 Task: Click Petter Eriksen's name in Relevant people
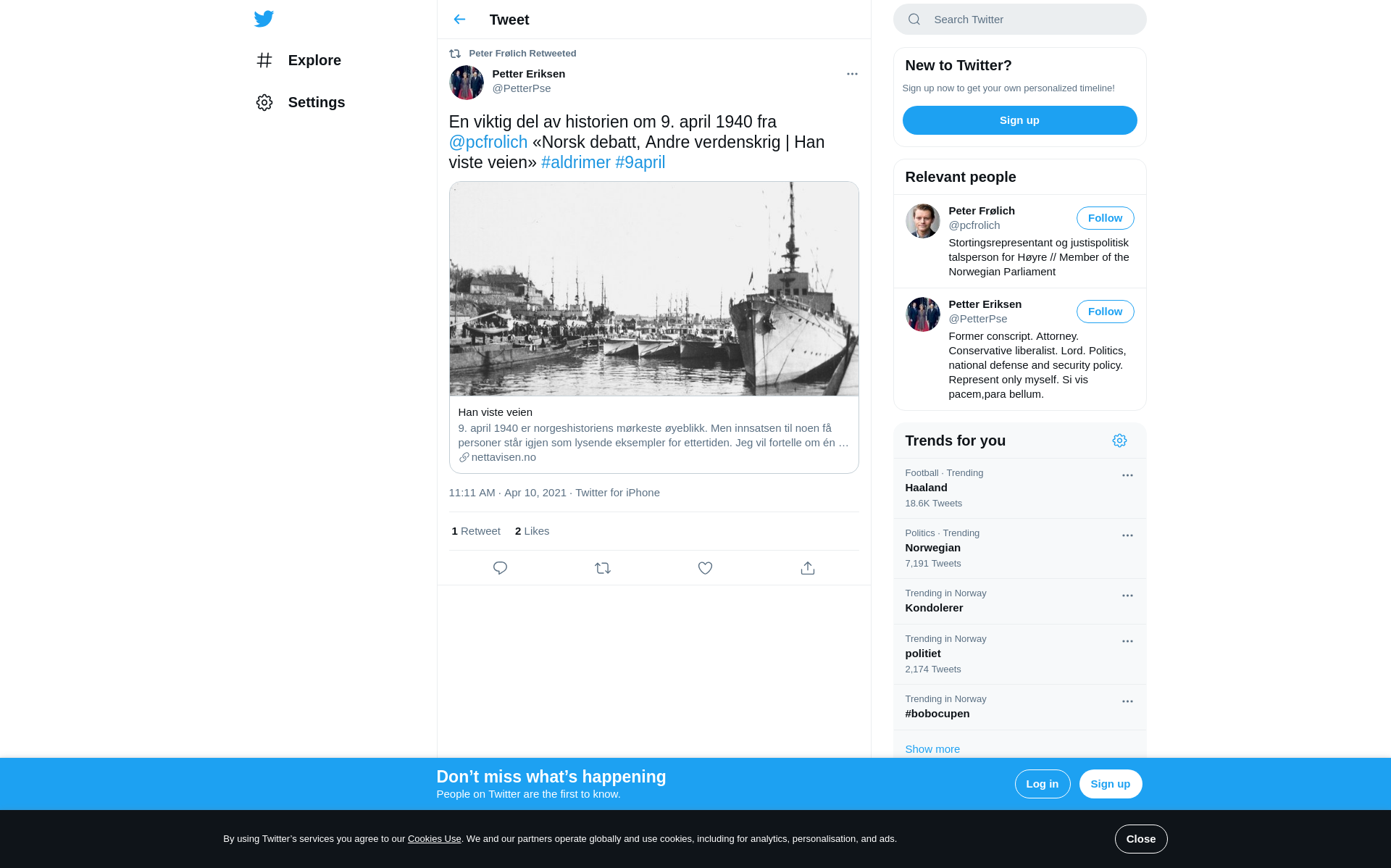[x=985, y=304]
